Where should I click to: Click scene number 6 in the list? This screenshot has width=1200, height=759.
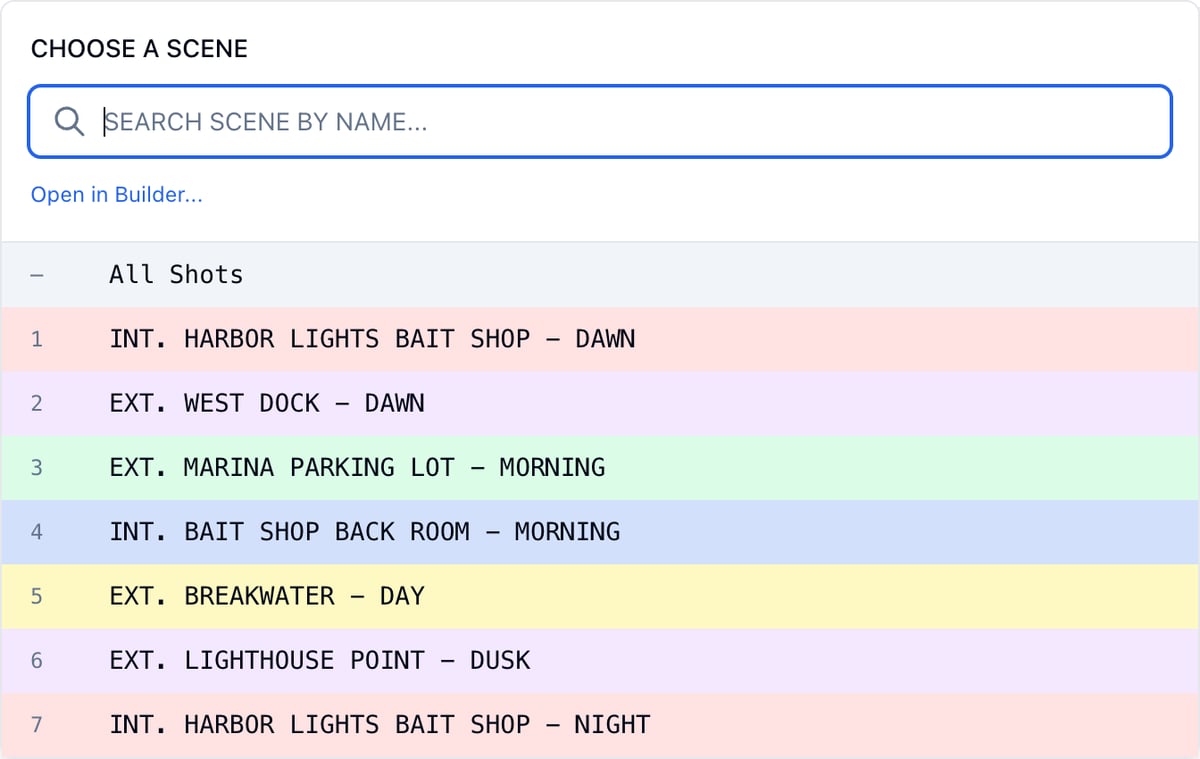[x=37, y=661]
